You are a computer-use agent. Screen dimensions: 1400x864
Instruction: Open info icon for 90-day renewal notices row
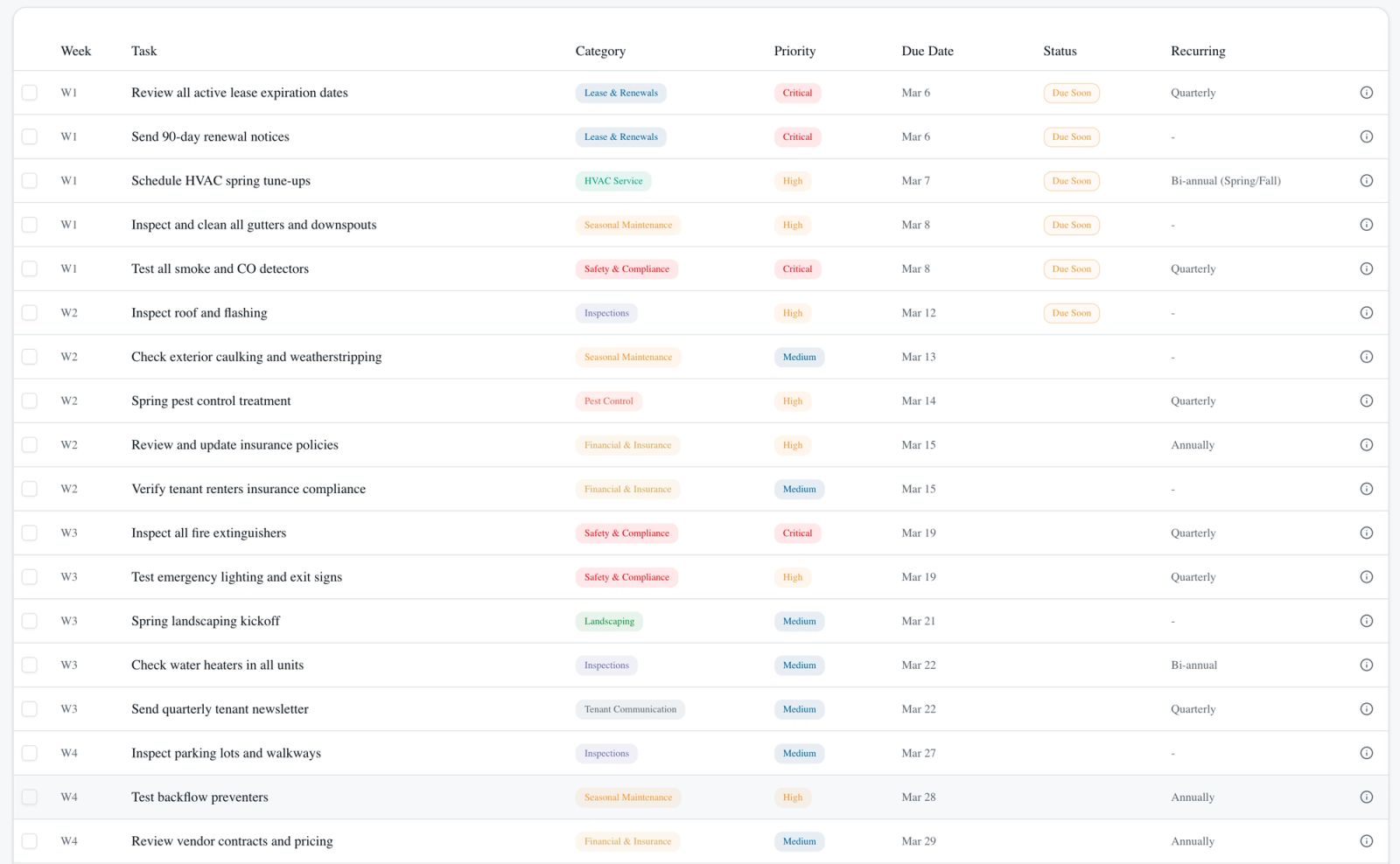tap(1366, 136)
